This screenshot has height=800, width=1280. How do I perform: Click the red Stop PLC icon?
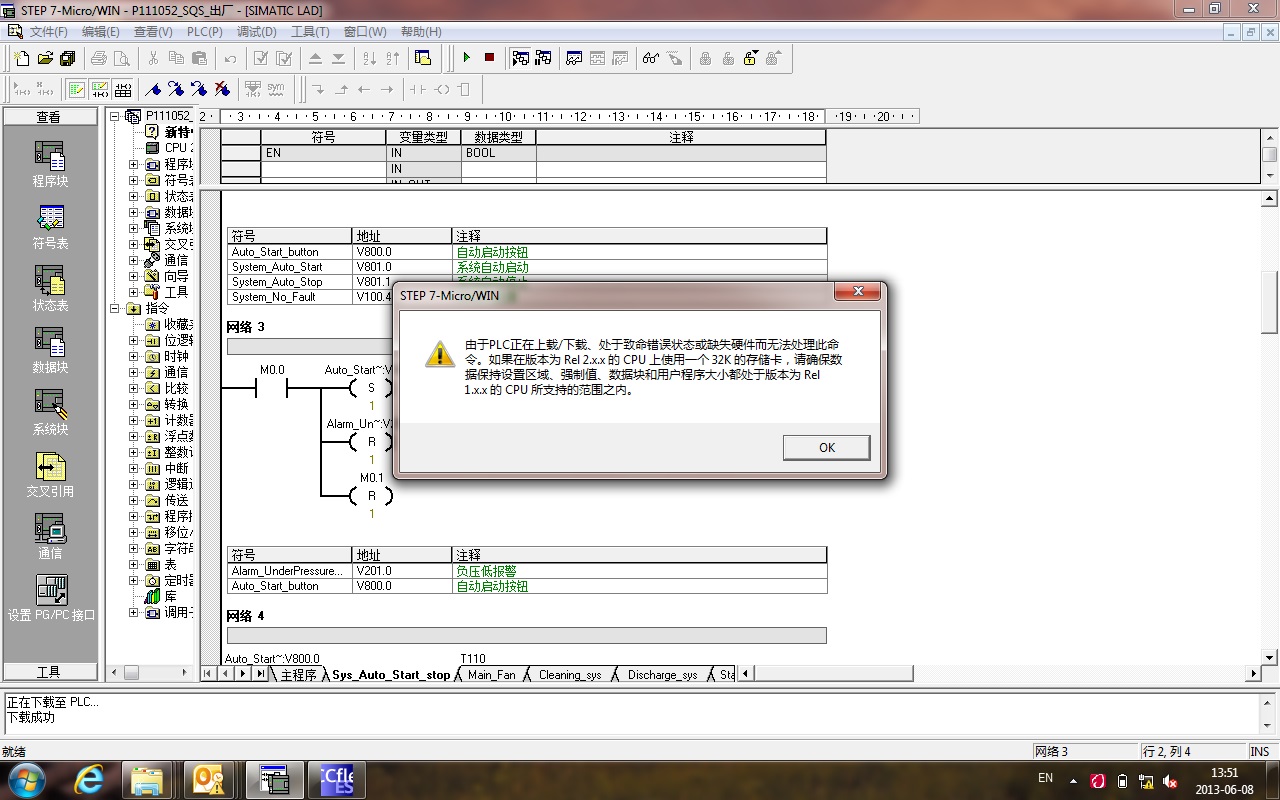click(489, 58)
